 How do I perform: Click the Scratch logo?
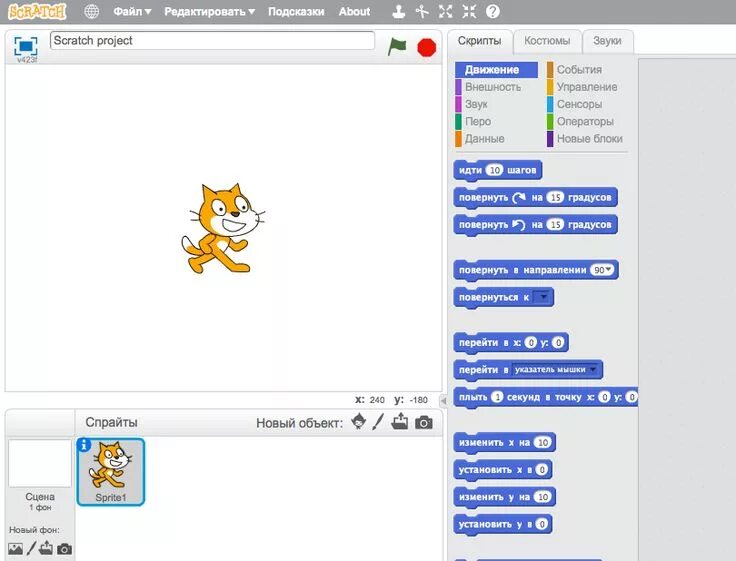[x=38, y=11]
